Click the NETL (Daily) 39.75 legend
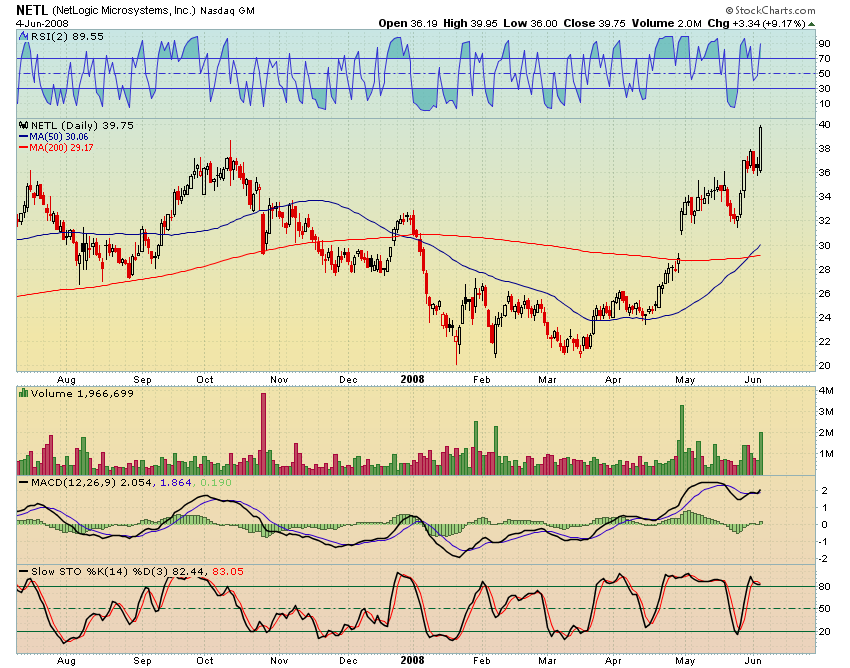Image resolution: width=850 pixels, height=668 pixels. click(82, 125)
